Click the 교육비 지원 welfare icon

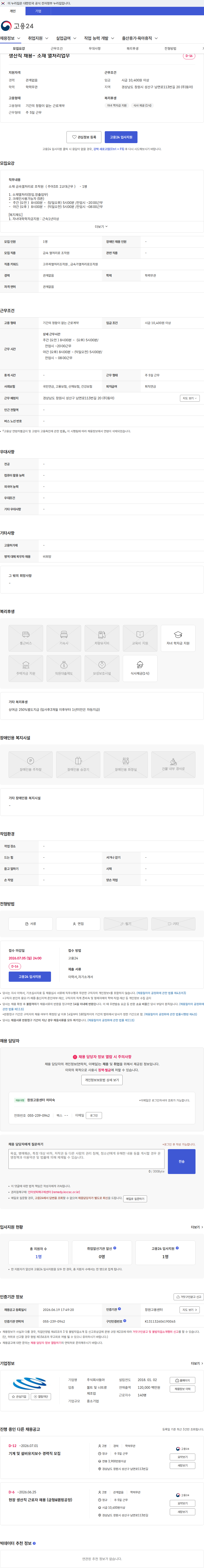click(x=140, y=639)
